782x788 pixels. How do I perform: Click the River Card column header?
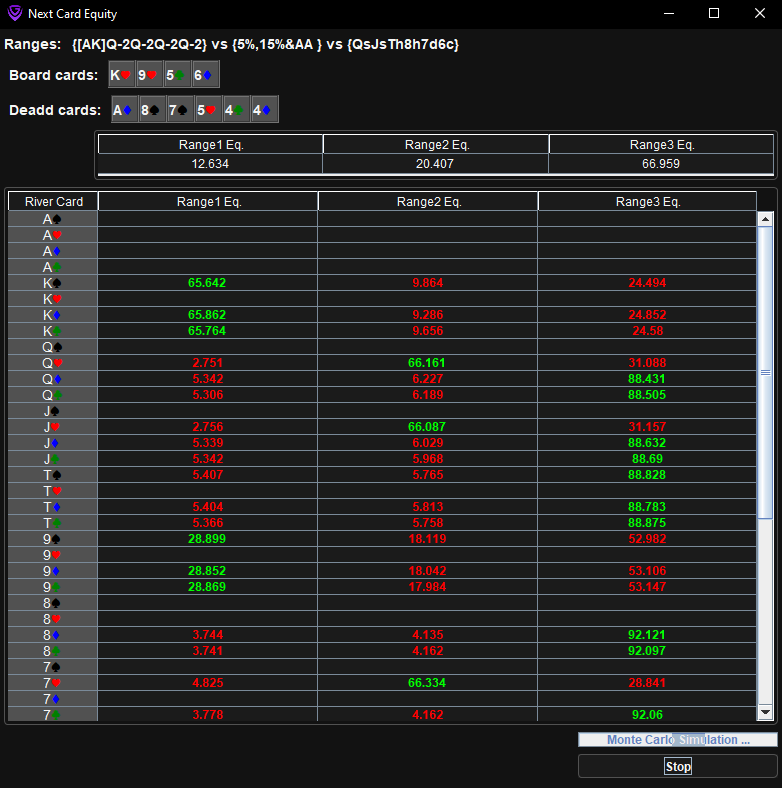pos(53,202)
